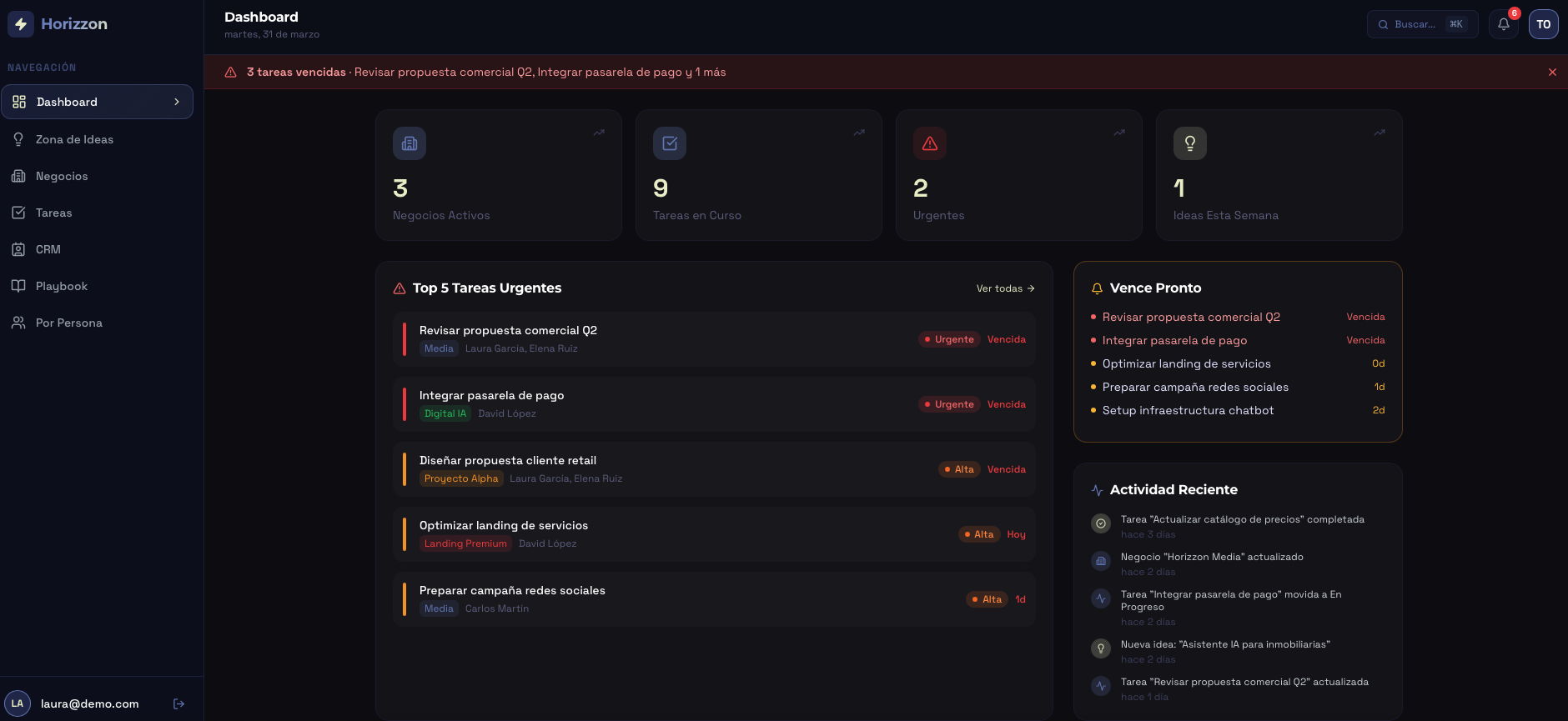
Task: Open the notifications bell icon
Action: pyautogui.click(x=1503, y=24)
